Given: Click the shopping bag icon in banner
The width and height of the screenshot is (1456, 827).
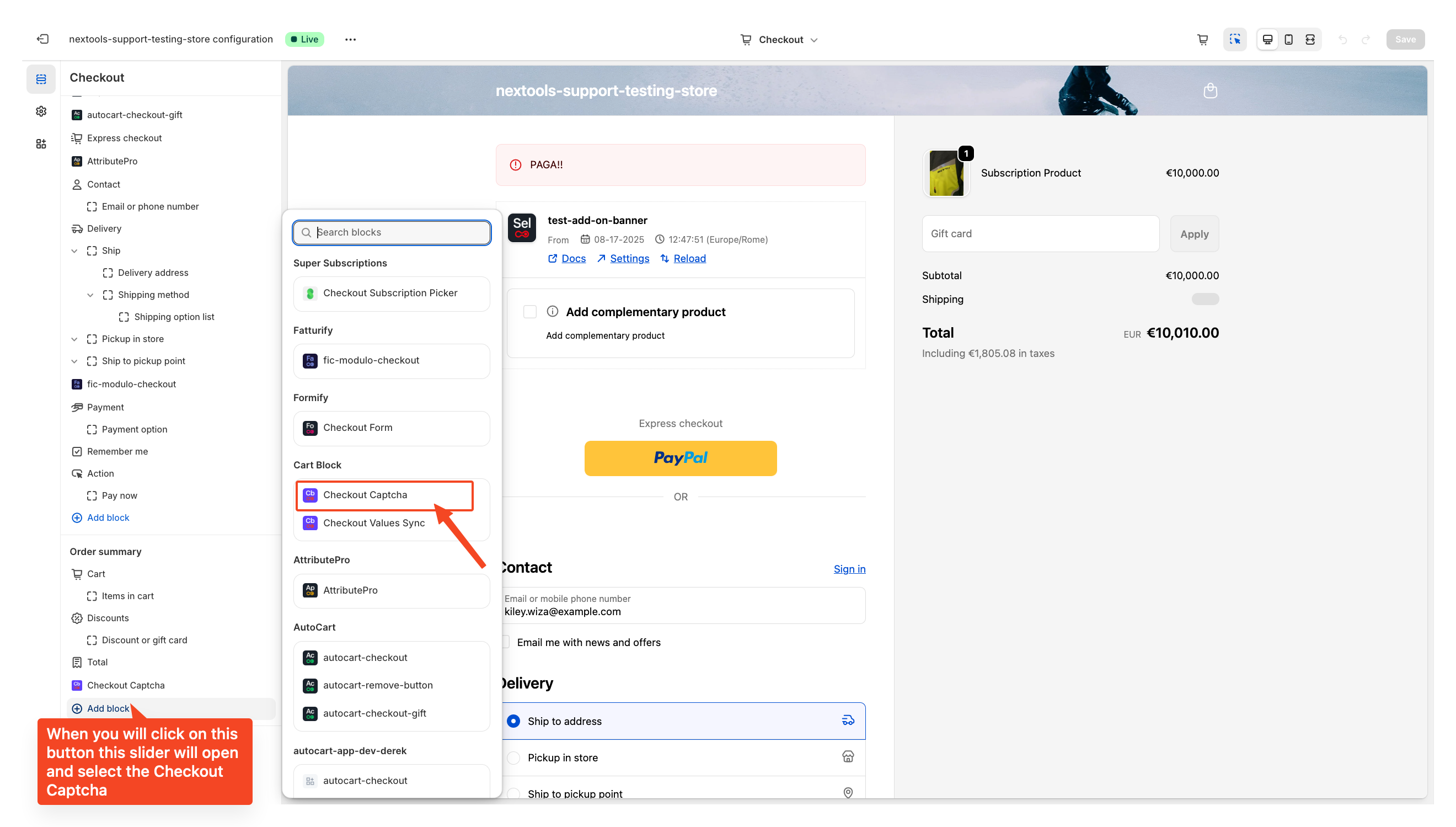Looking at the screenshot, I should pyautogui.click(x=1210, y=90).
